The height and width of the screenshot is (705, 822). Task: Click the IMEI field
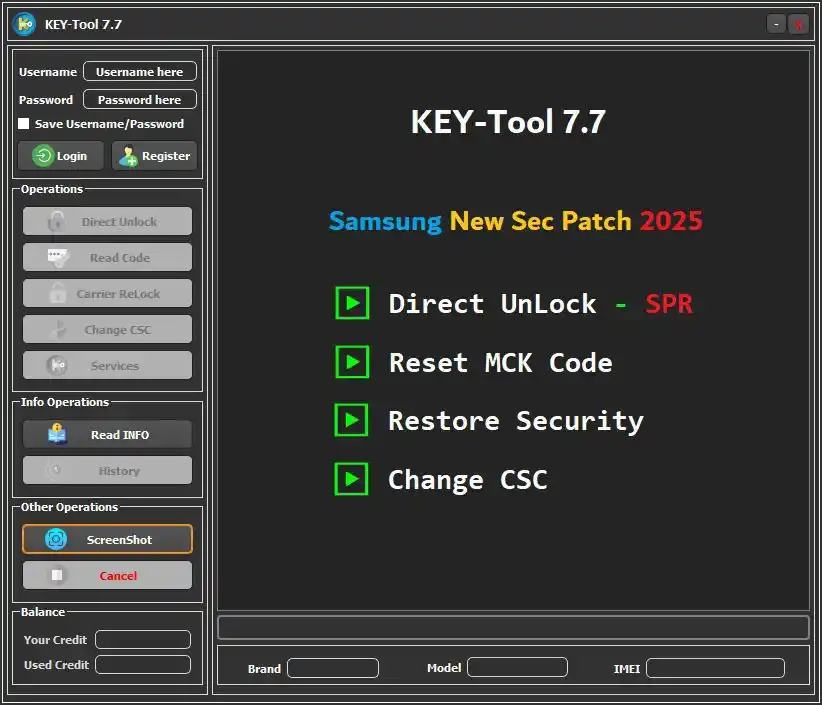coord(716,668)
